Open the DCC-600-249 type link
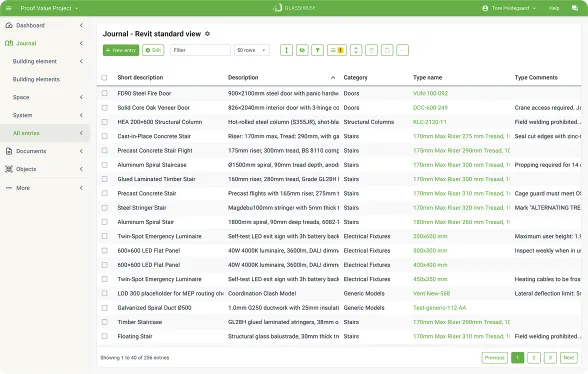The image size is (588, 374). point(430,108)
